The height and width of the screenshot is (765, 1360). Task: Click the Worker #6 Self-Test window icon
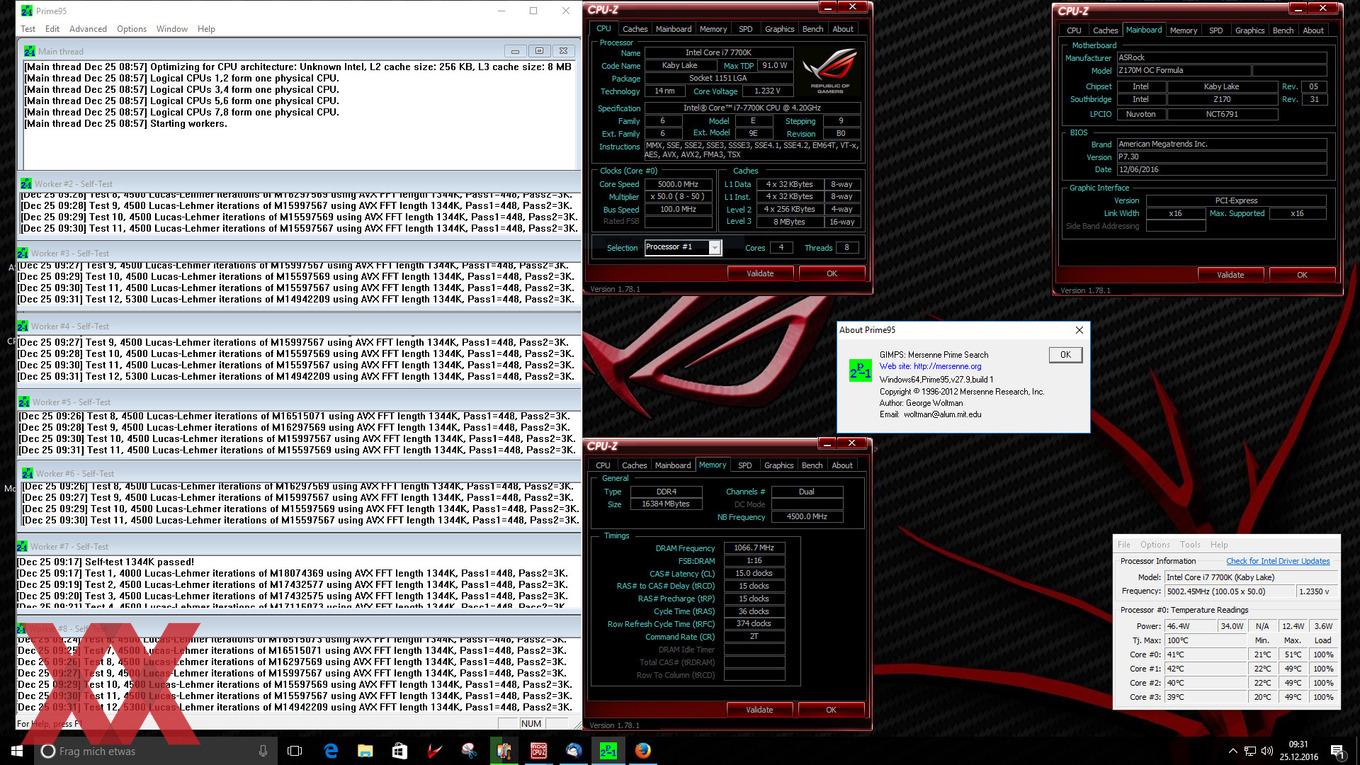27,473
